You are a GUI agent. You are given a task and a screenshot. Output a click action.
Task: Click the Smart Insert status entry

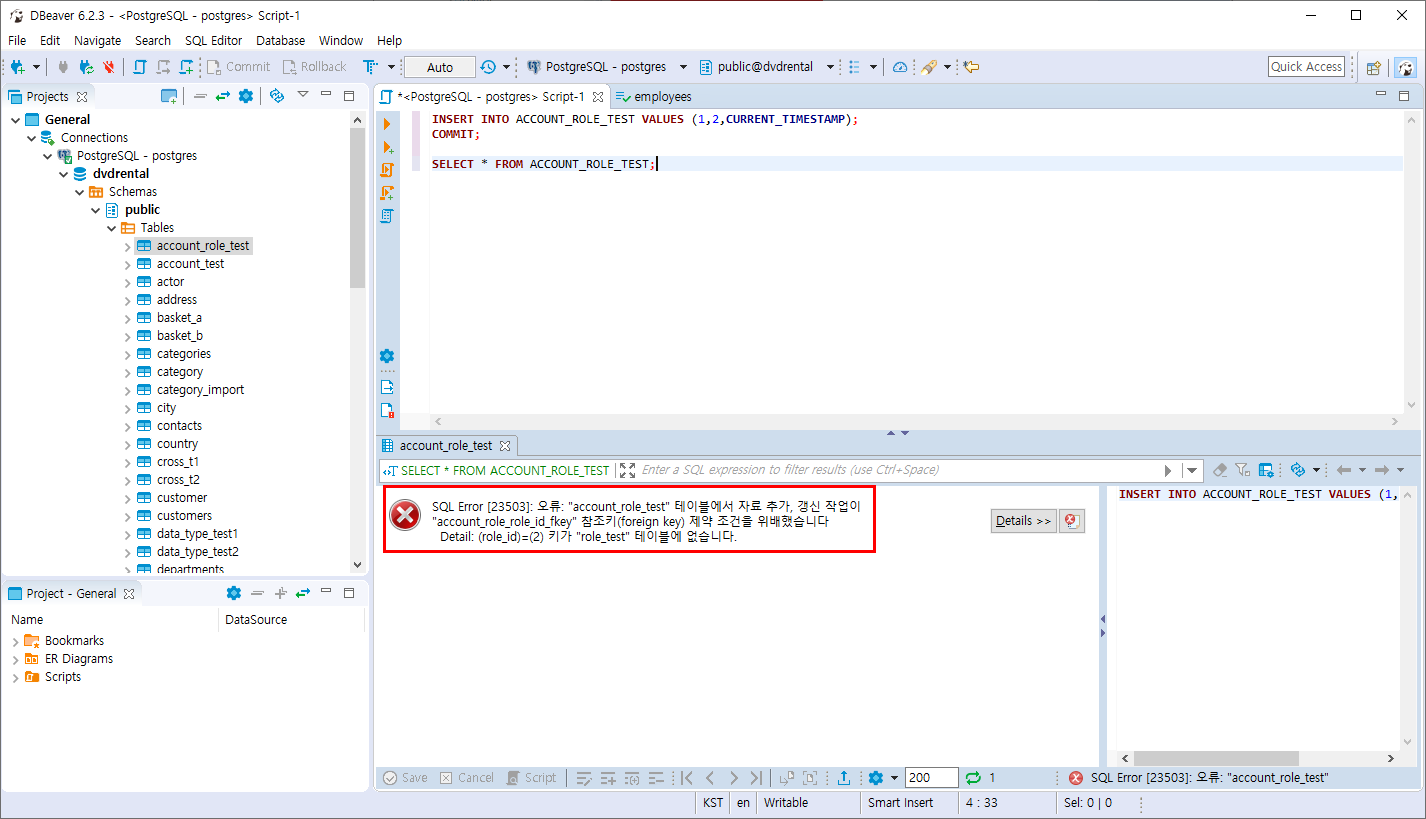pos(900,803)
